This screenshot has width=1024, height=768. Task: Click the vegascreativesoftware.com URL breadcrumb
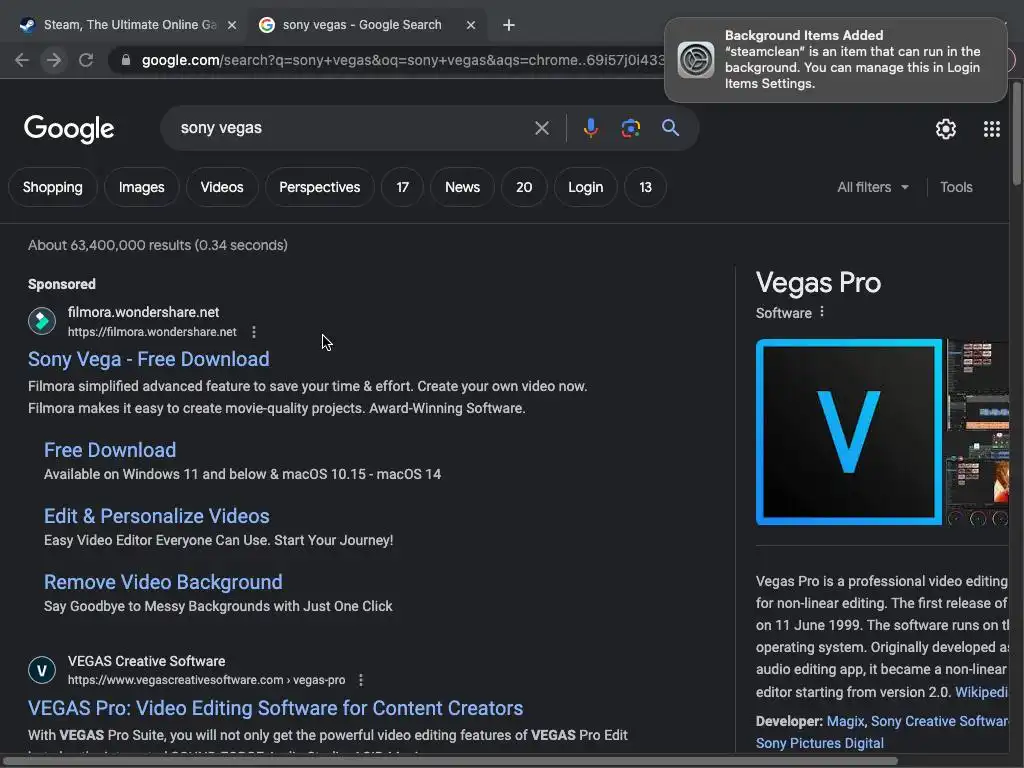(x=206, y=680)
